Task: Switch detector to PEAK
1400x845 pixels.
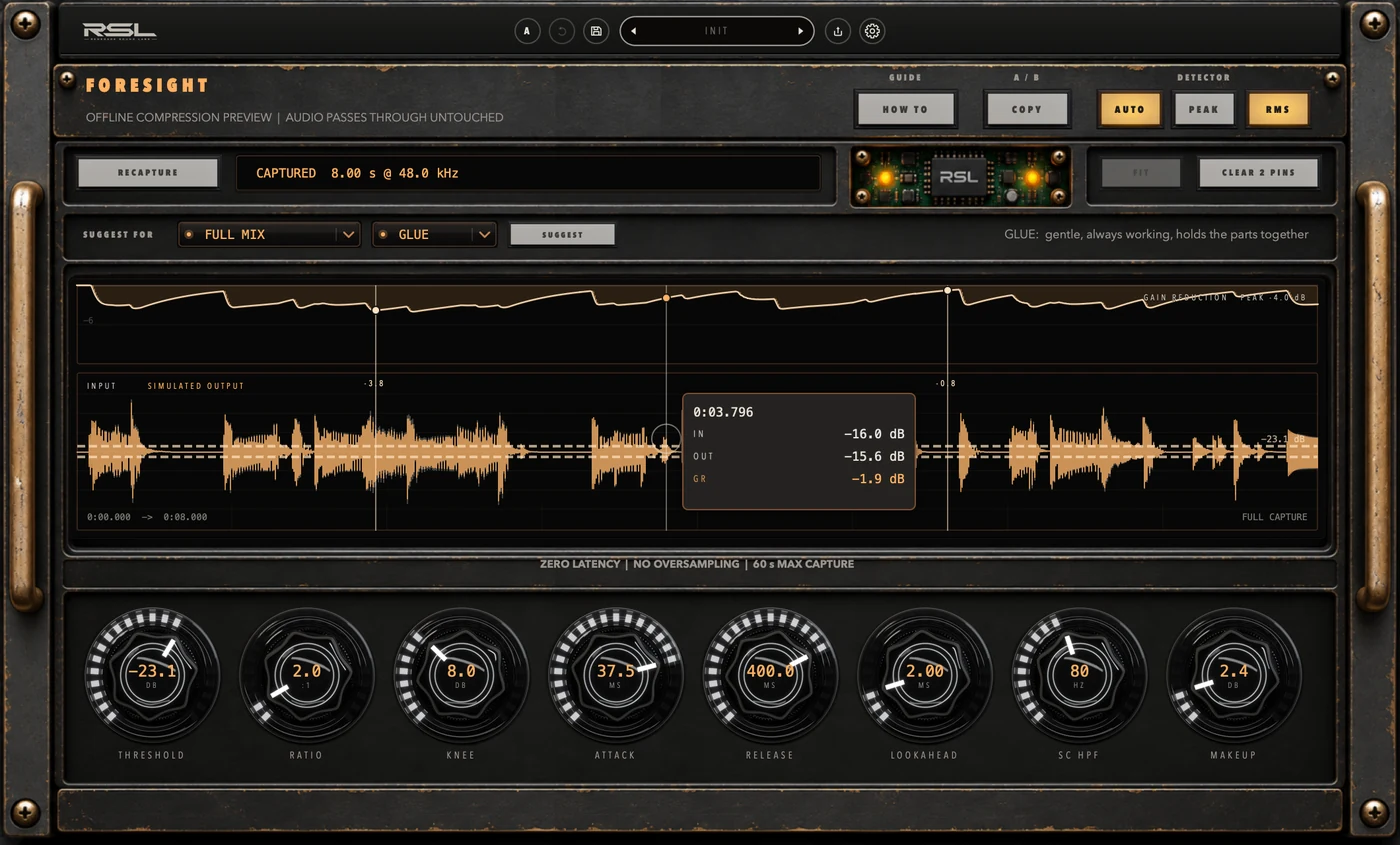Action: tap(1203, 109)
